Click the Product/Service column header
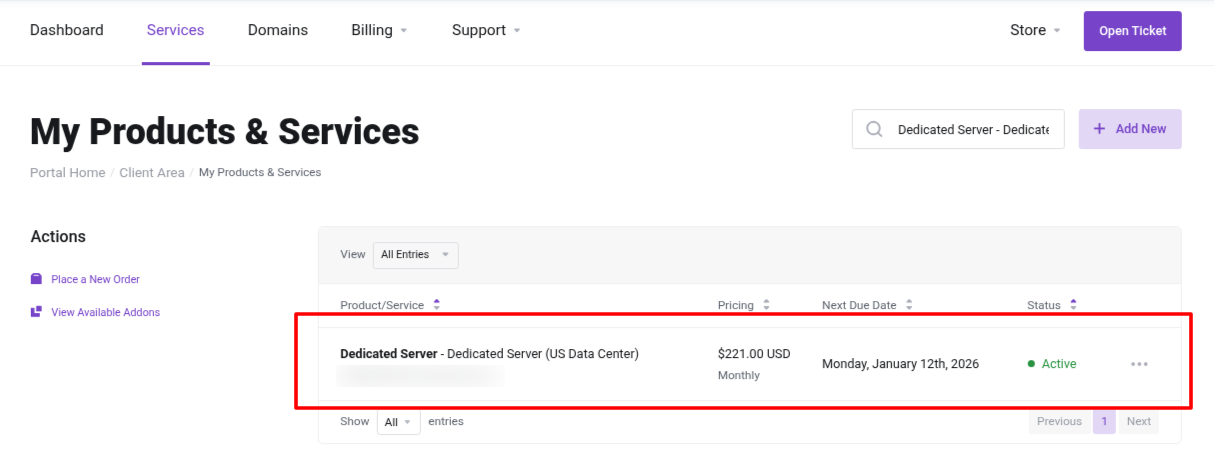Viewport: 1214px width, 458px height. click(x=382, y=305)
